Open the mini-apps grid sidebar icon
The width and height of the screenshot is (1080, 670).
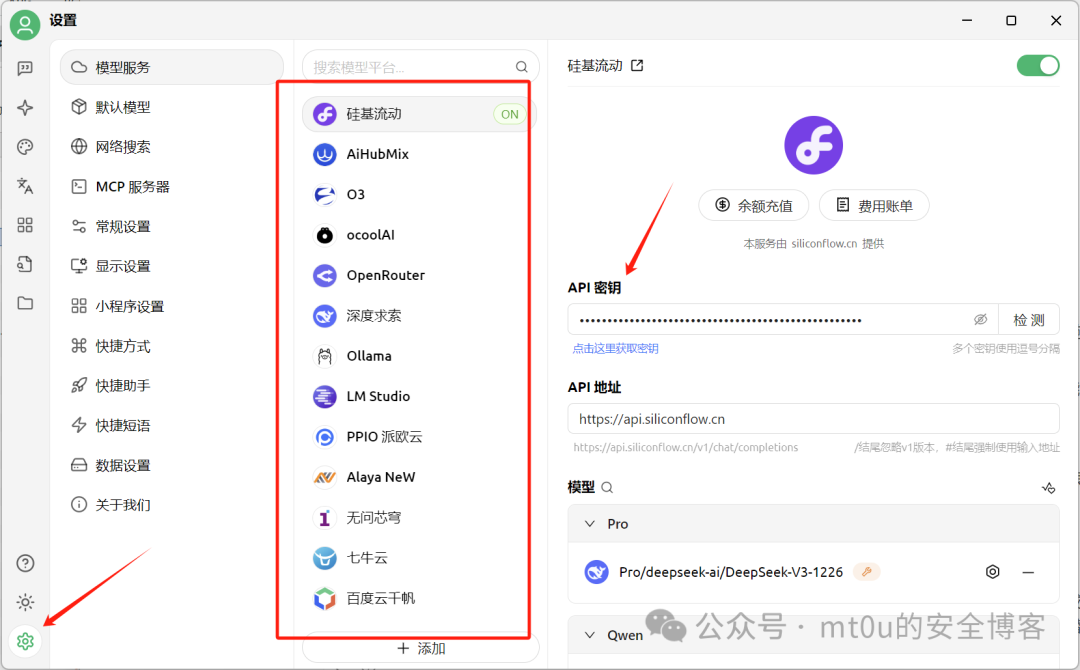25,225
